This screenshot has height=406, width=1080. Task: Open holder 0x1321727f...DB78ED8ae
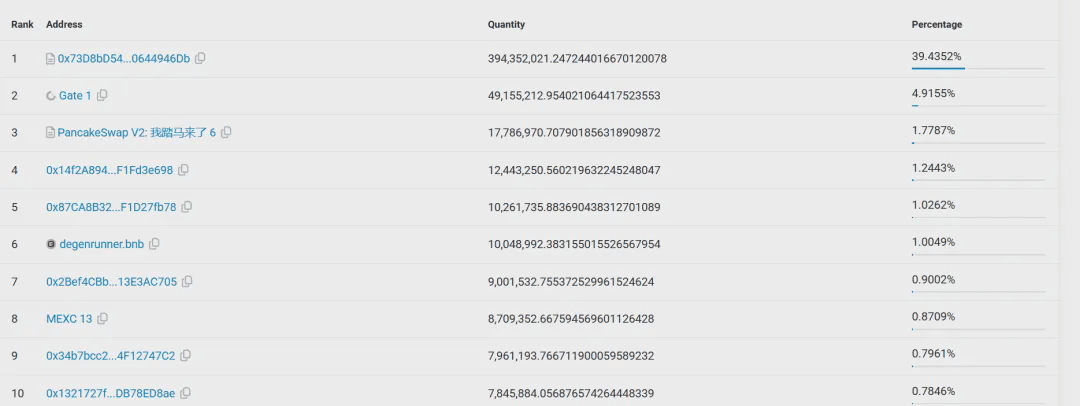pos(110,393)
